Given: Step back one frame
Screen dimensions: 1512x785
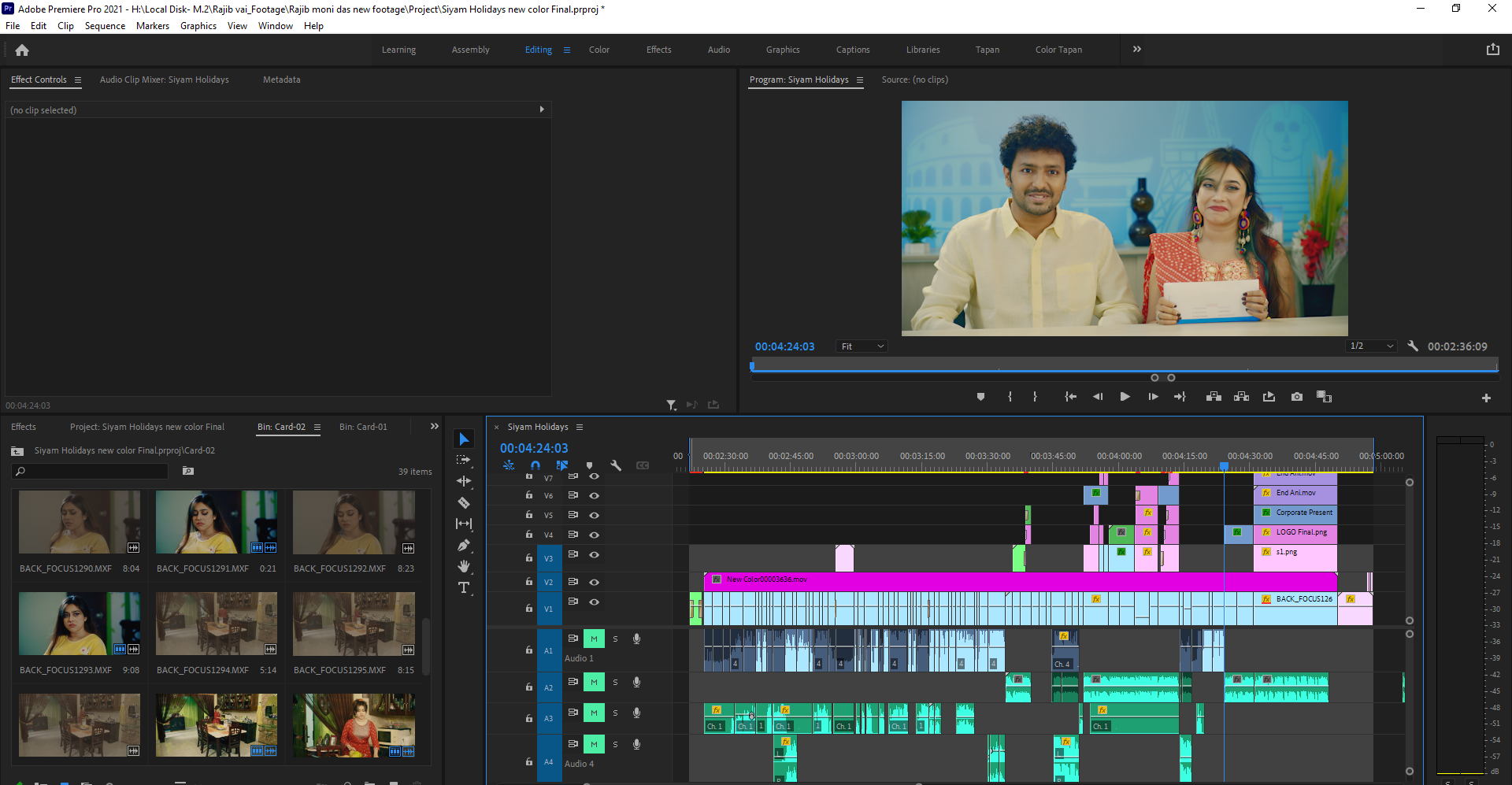Looking at the screenshot, I should click(x=1098, y=397).
